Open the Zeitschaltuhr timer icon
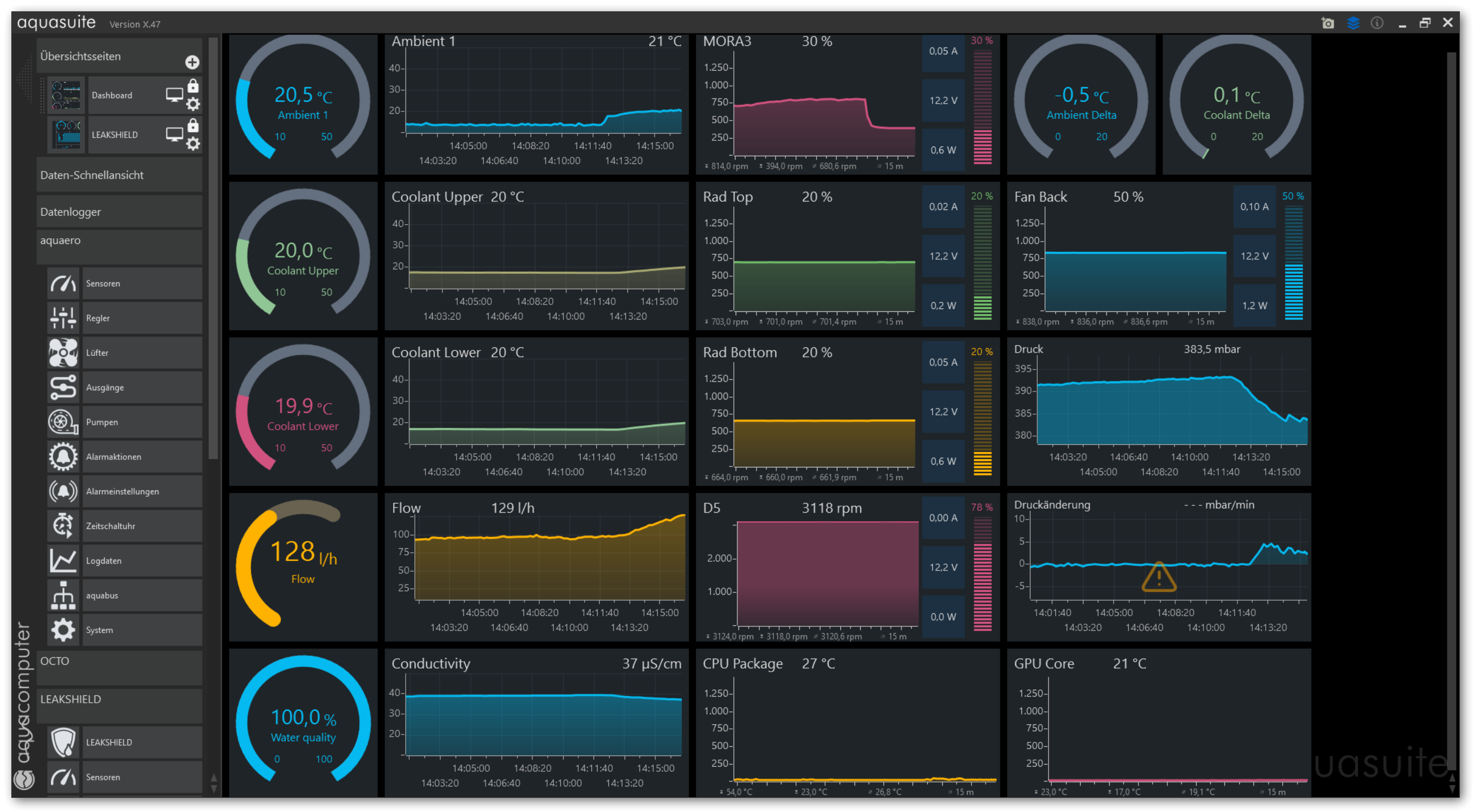1474x812 pixels. click(63, 526)
